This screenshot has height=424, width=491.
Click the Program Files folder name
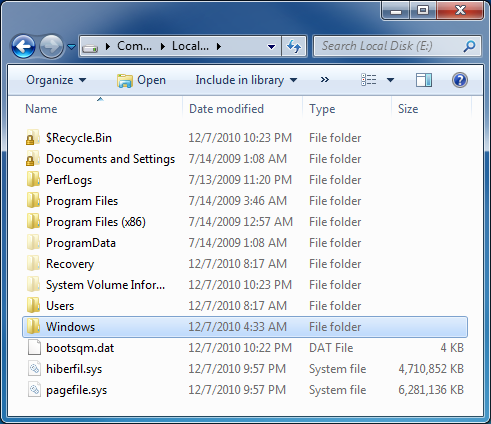(82, 201)
